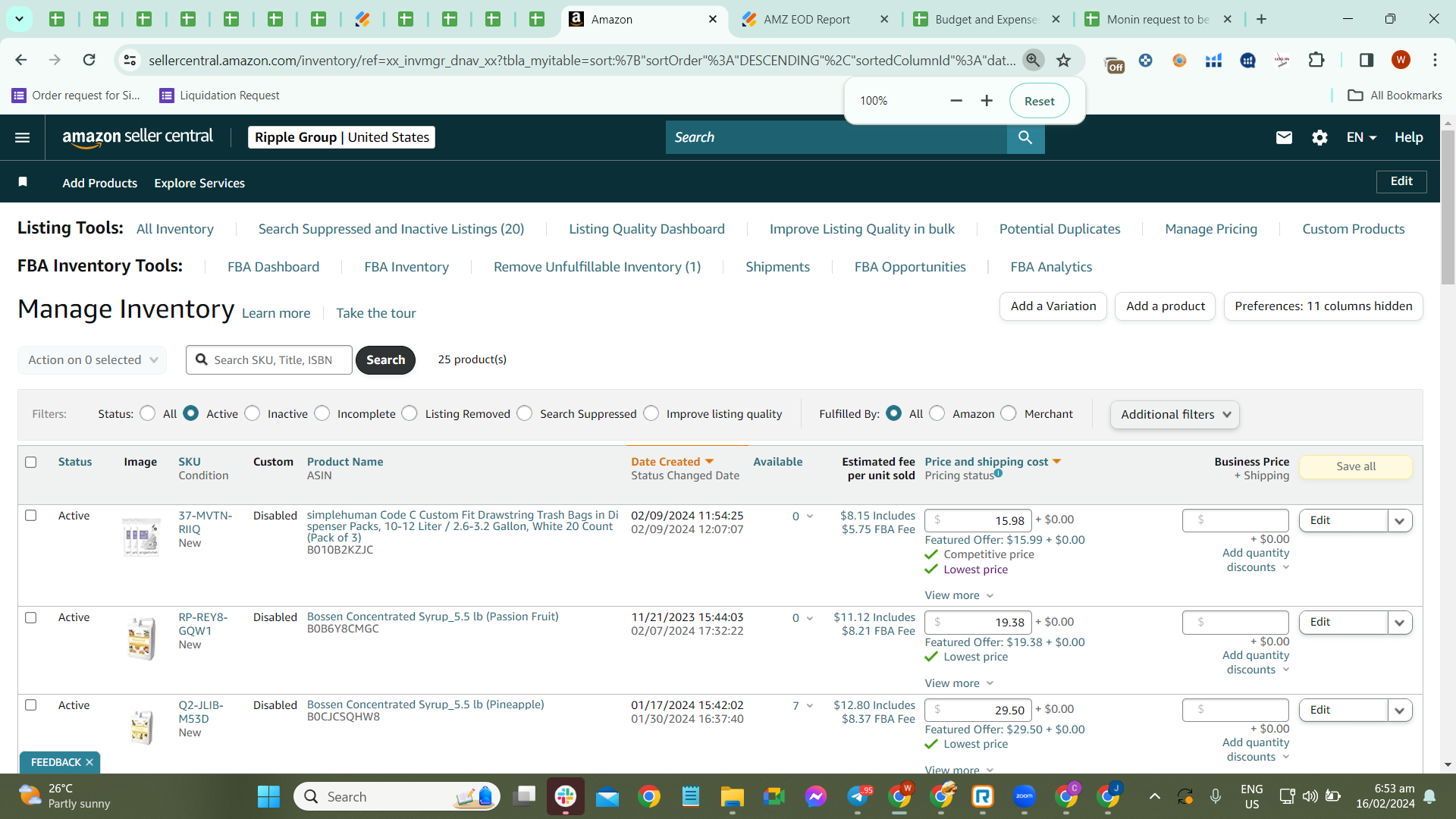Open Slack from the taskbar
This screenshot has height=819, width=1456.
[566, 796]
